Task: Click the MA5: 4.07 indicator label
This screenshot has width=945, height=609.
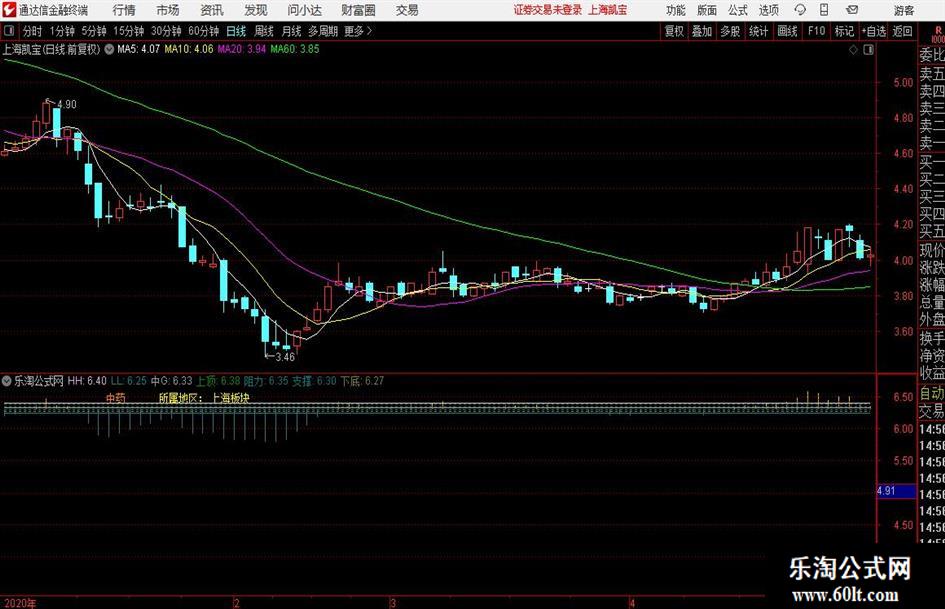Action: tap(139, 49)
